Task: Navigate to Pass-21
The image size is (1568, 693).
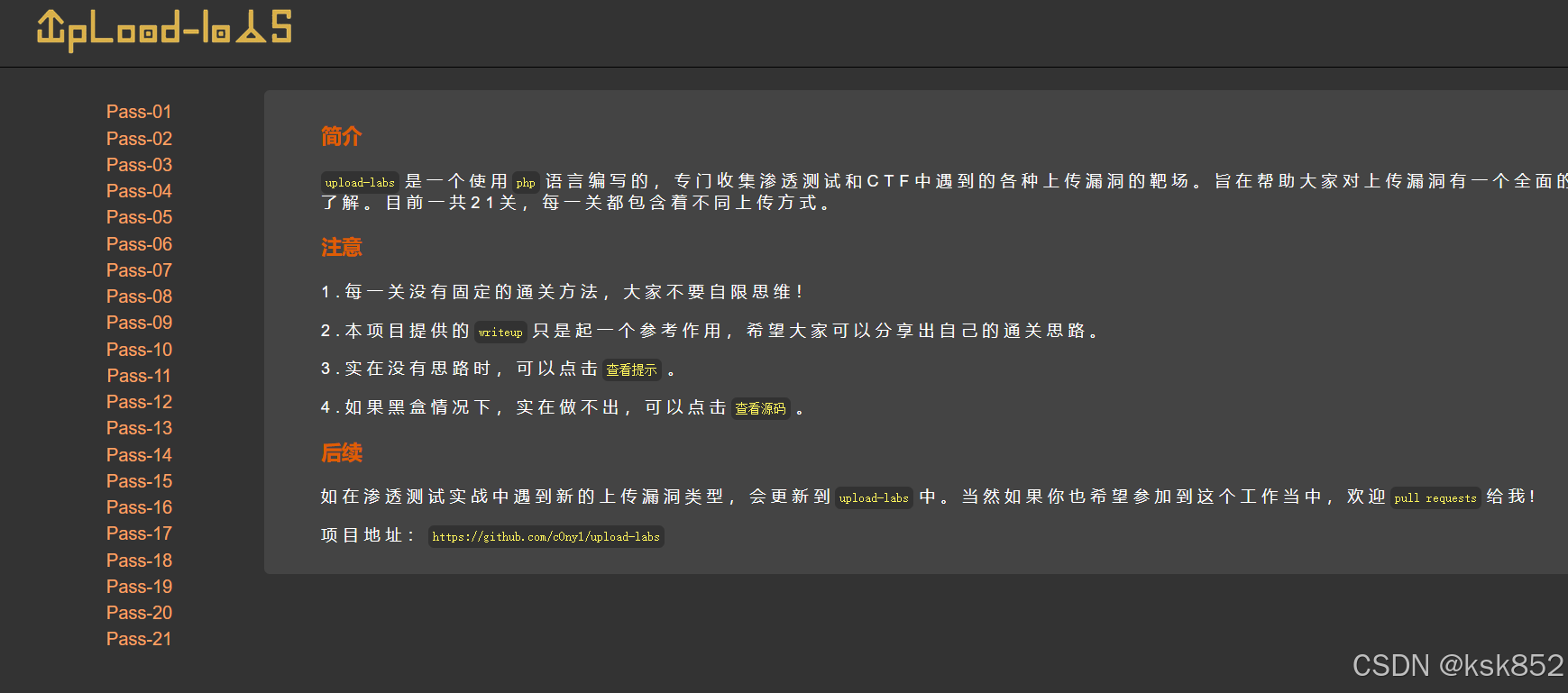Action: coord(139,639)
